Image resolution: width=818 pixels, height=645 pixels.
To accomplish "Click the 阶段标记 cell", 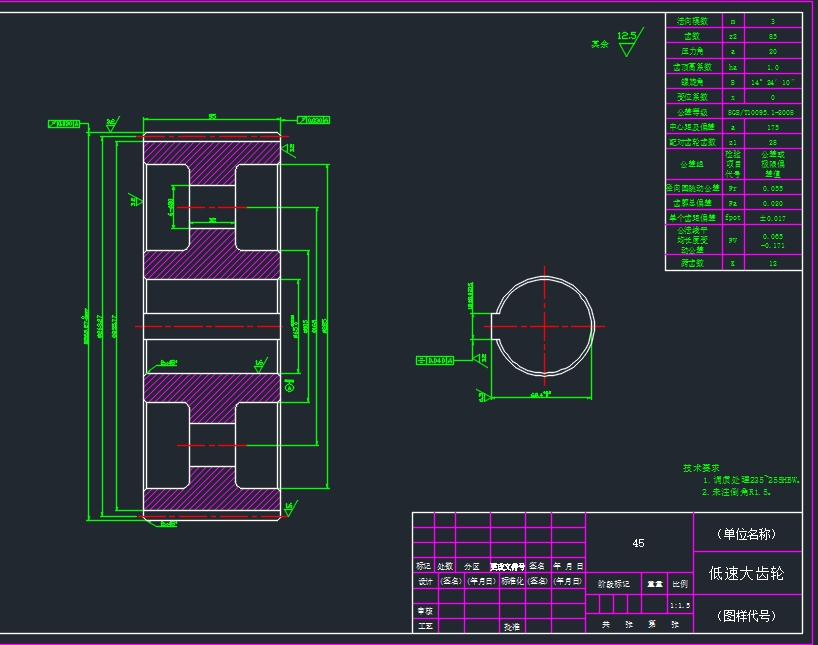I will point(614,584).
